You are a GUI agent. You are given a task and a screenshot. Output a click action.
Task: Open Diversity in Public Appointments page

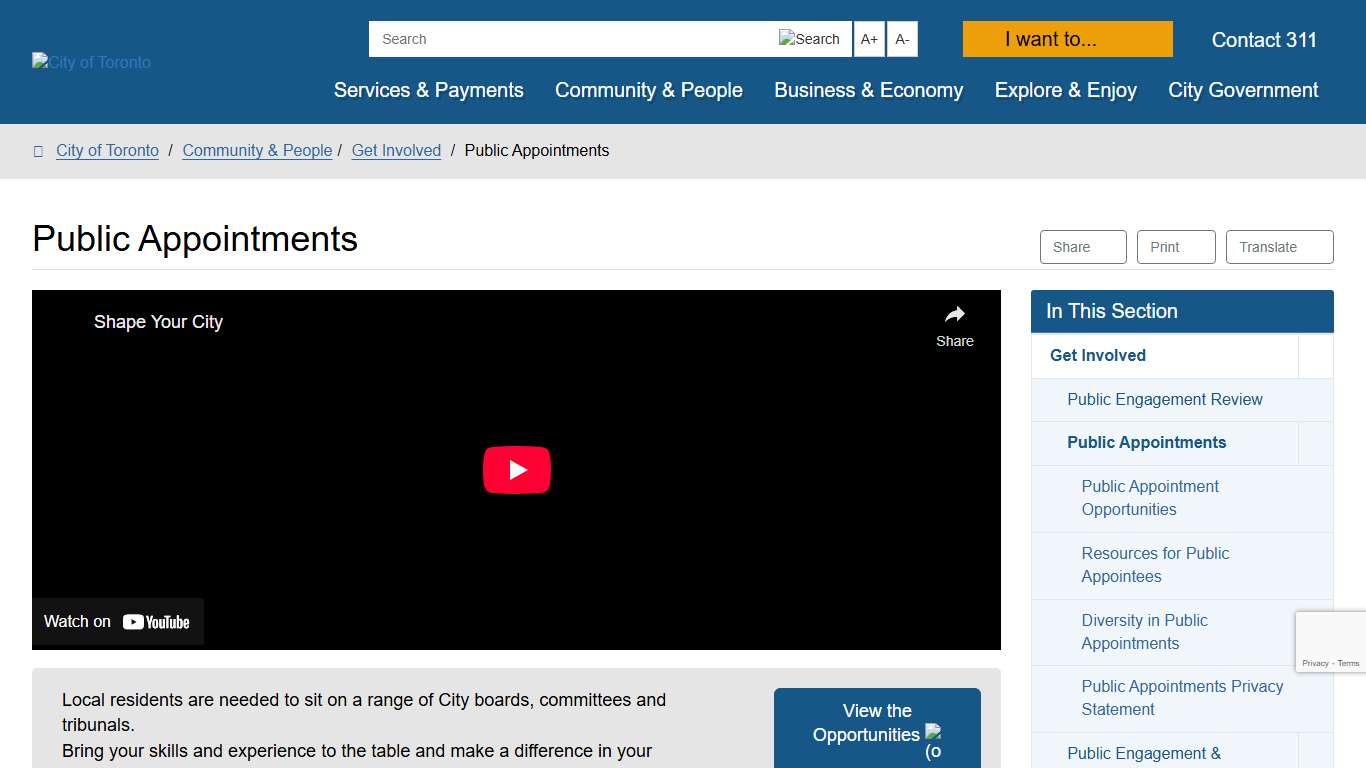(1144, 632)
